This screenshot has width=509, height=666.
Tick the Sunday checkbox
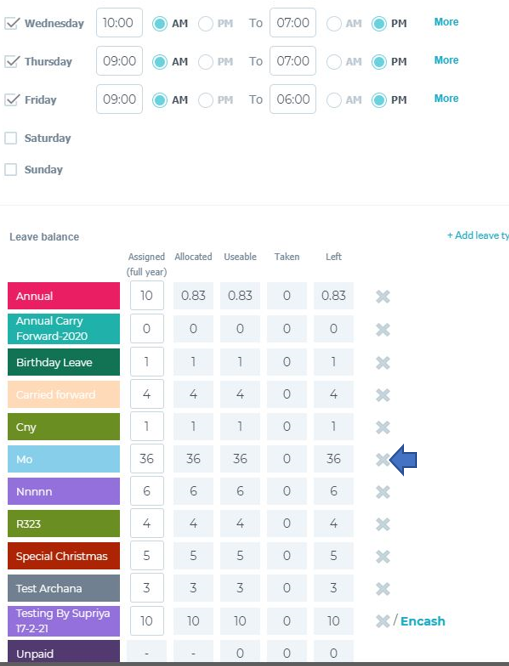point(11,169)
